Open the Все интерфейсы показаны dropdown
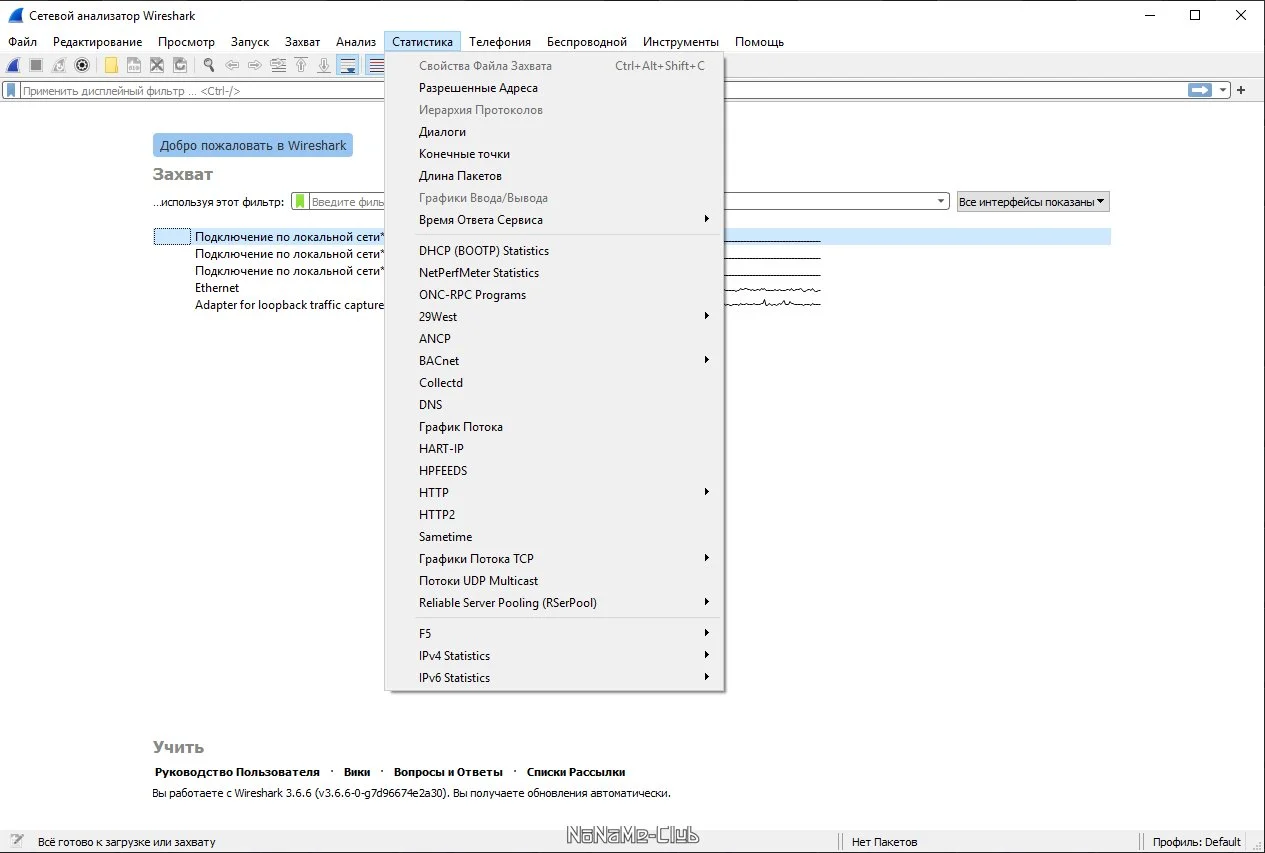 (x=1033, y=201)
